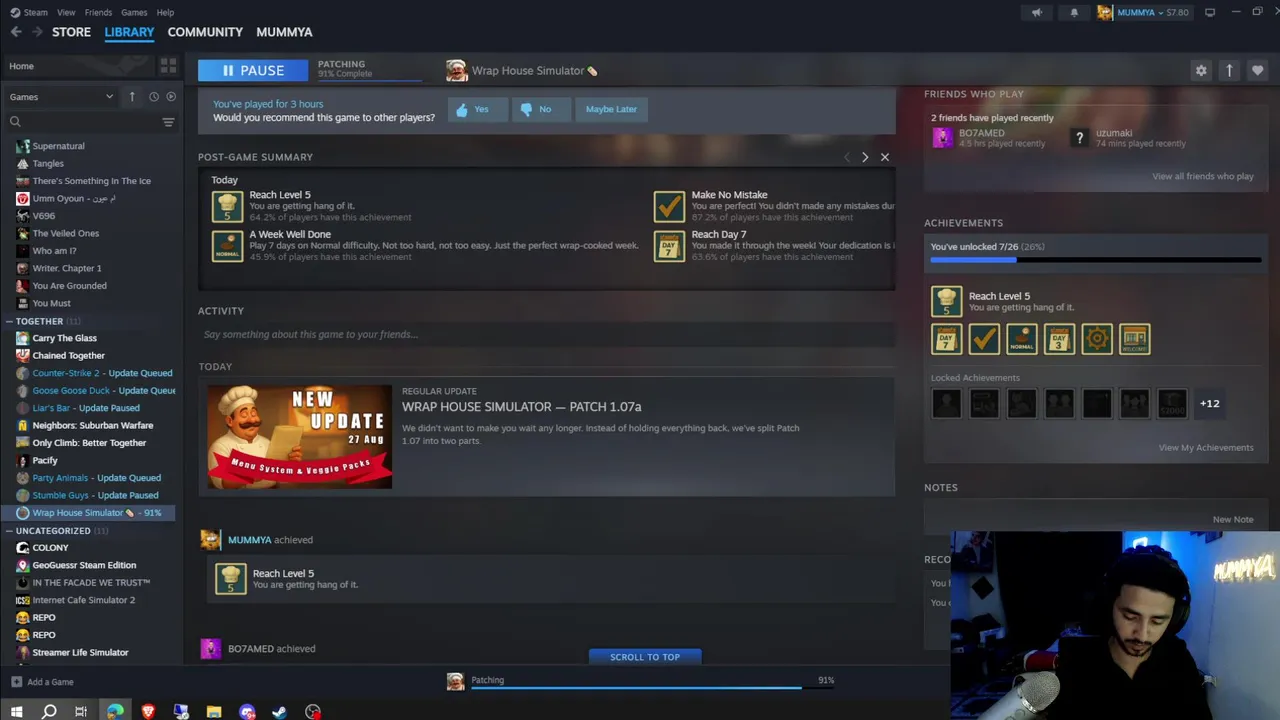The width and height of the screenshot is (1280, 720).
Task: Open game settings gear icon
Action: (1201, 70)
